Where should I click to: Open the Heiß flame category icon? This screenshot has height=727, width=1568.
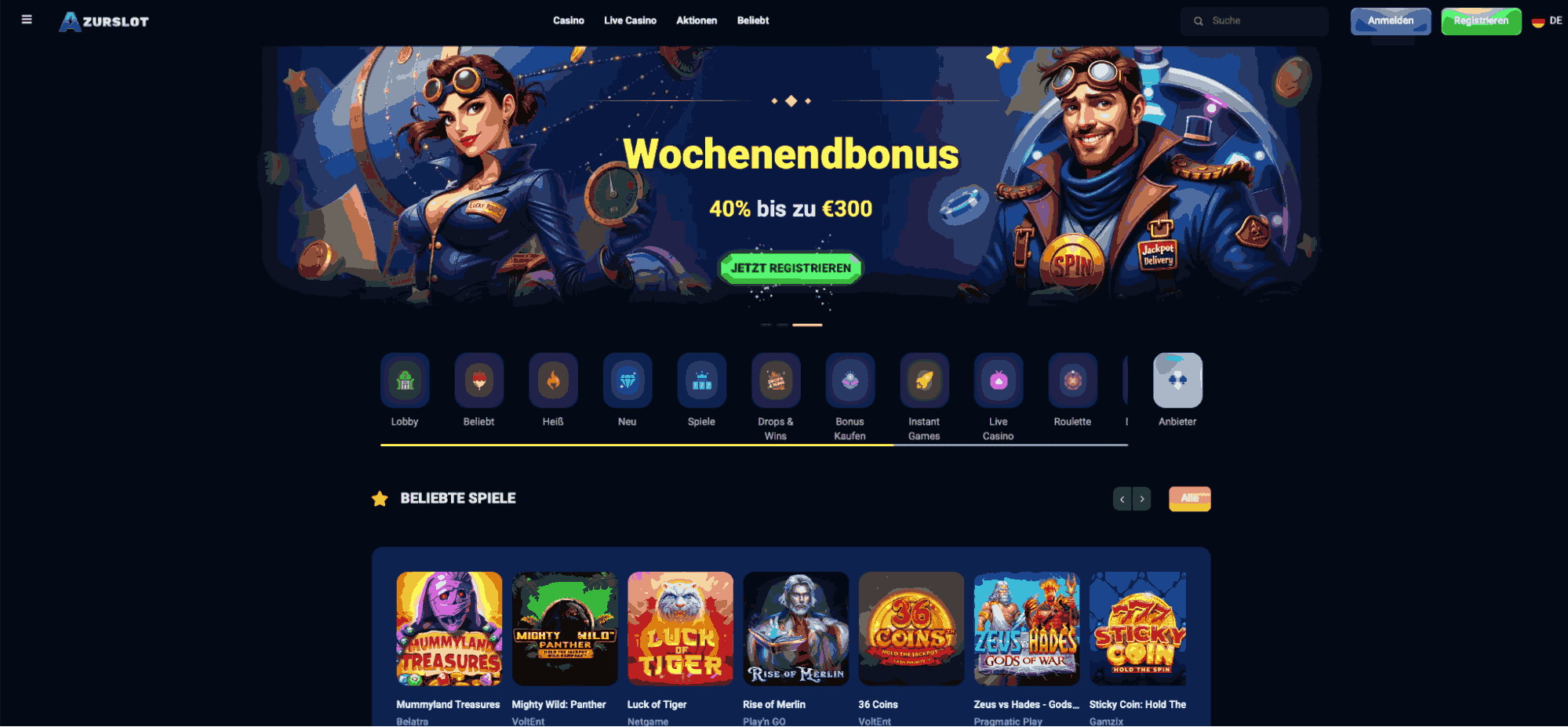tap(553, 380)
